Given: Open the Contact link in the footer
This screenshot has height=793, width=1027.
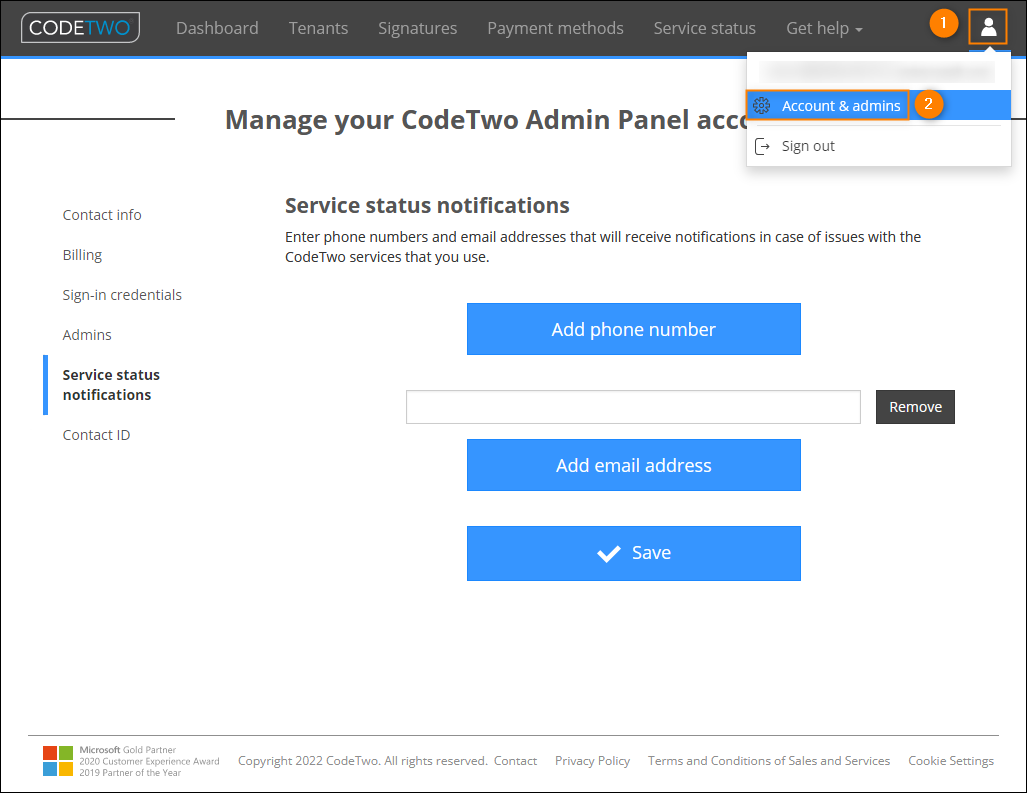Looking at the screenshot, I should (515, 761).
